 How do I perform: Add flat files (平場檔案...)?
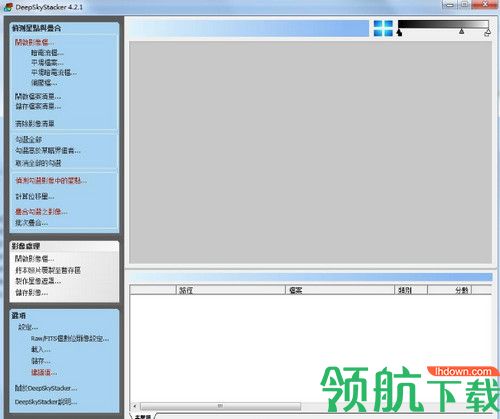pyautogui.click(x=47, y=62)
